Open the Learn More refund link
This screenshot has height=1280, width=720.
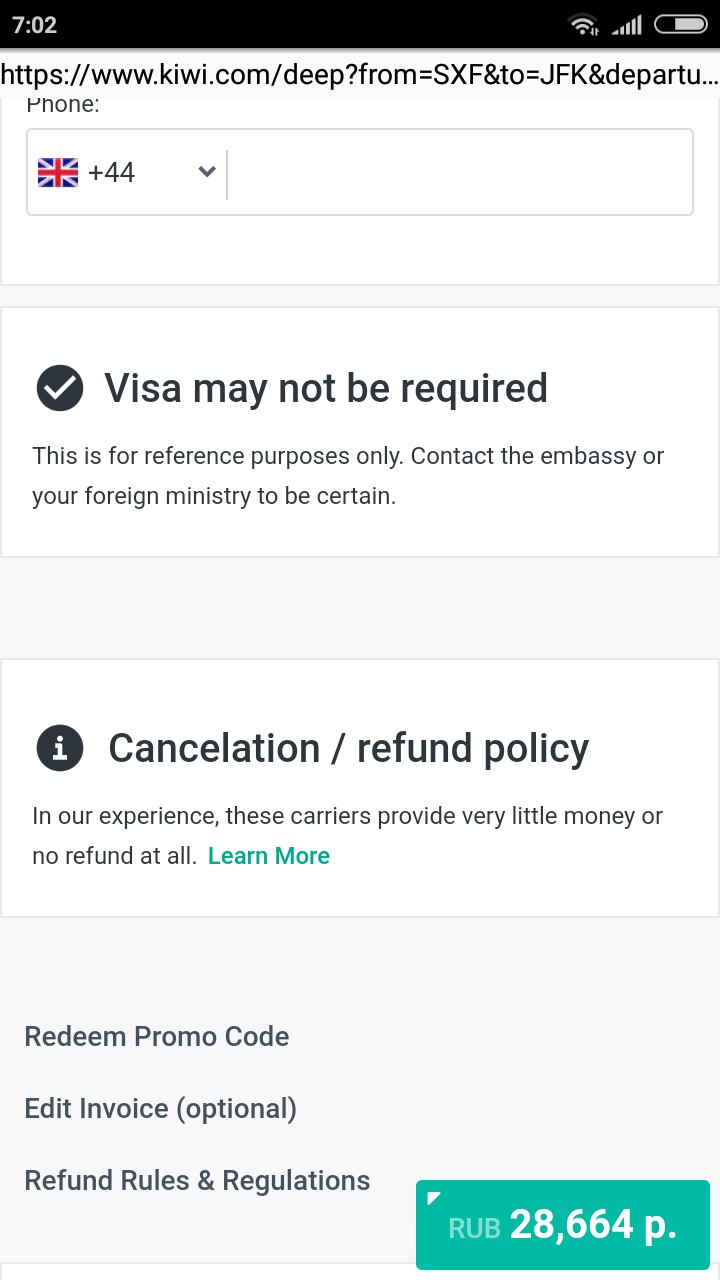pos(269,856)
